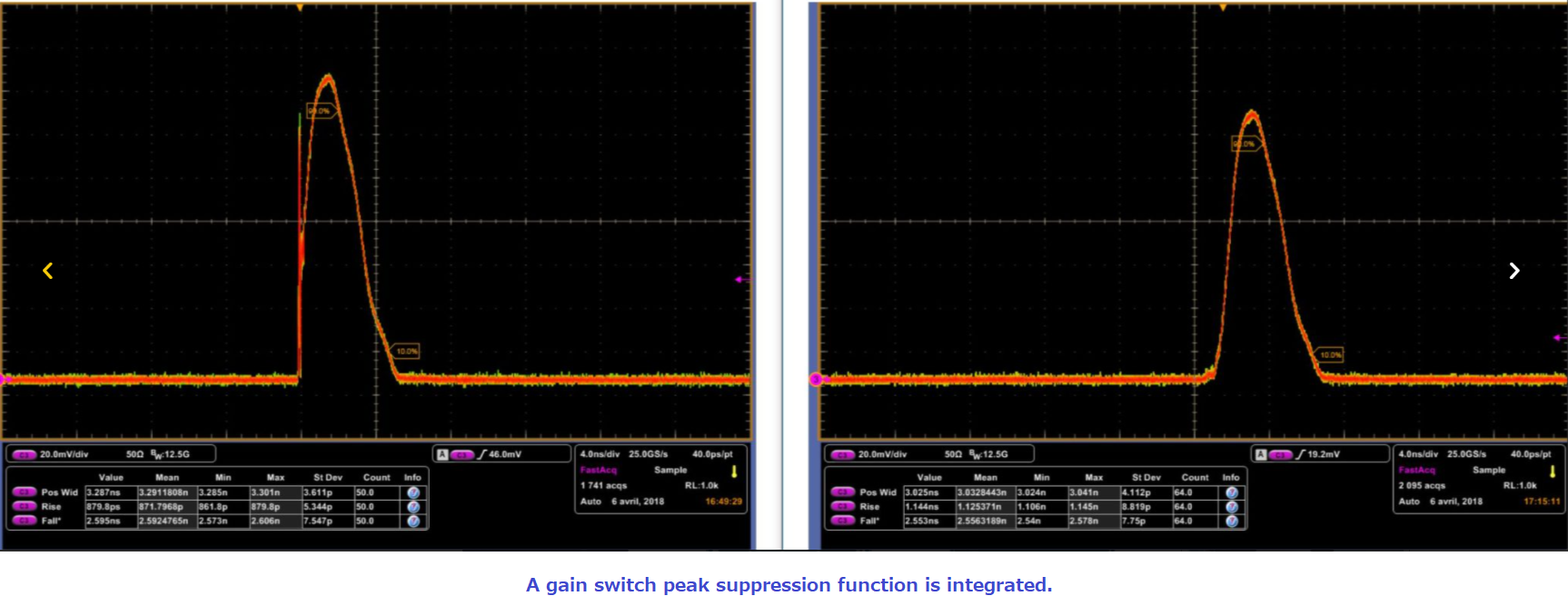Select the C3 badge beside 20.0mV/div, left scope

pos(24,454)
